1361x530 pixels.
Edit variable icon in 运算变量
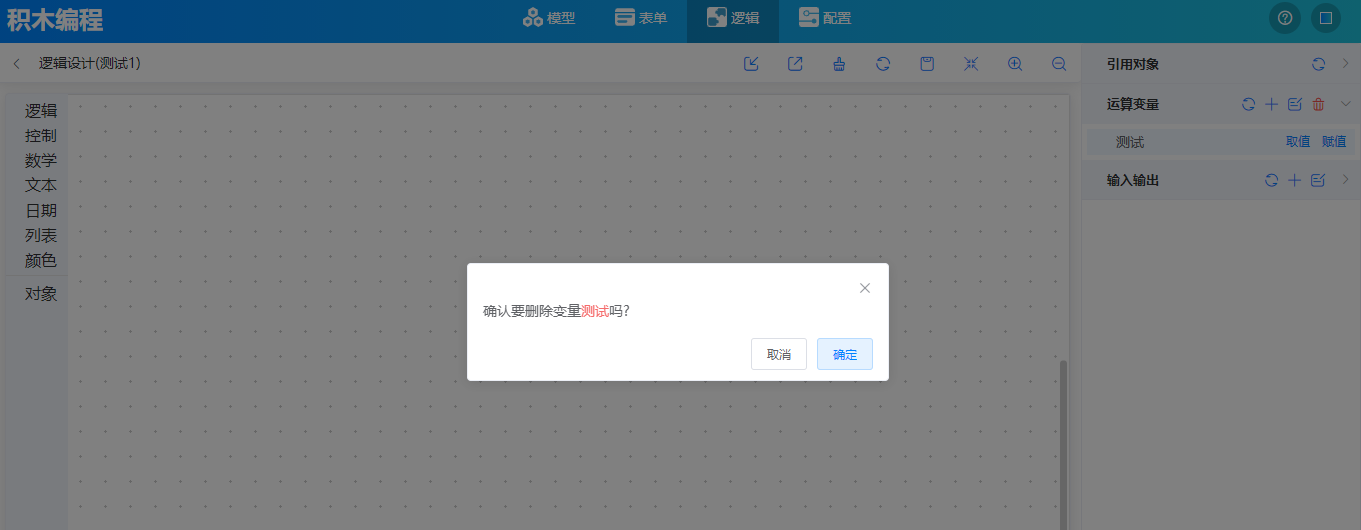pos(1294,104)
